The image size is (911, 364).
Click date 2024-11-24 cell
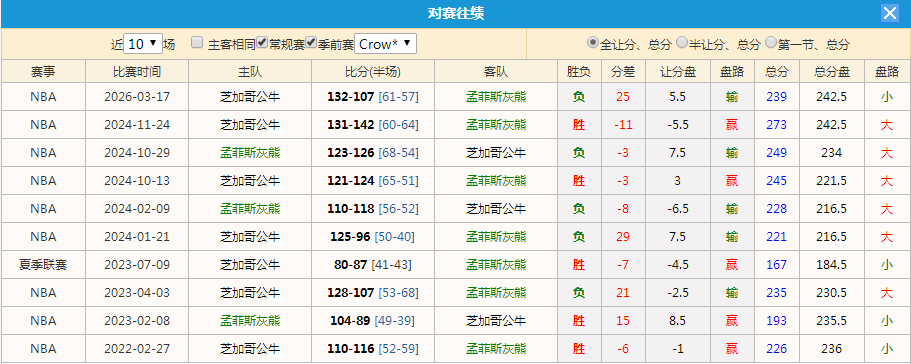[137, 125]
